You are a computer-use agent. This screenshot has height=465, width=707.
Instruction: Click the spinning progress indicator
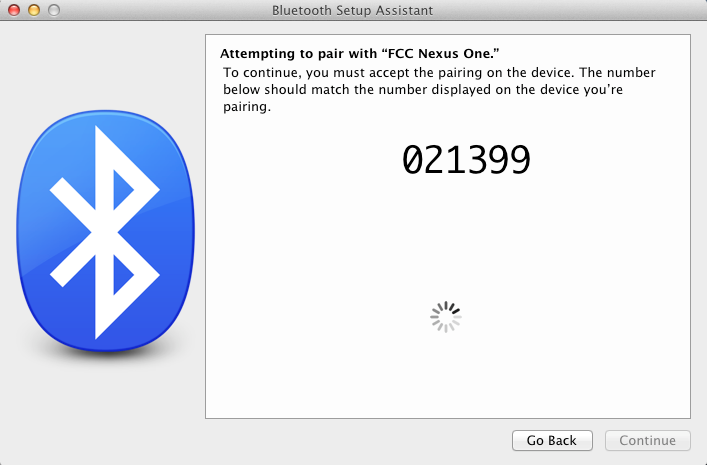(x=445, y=317)
